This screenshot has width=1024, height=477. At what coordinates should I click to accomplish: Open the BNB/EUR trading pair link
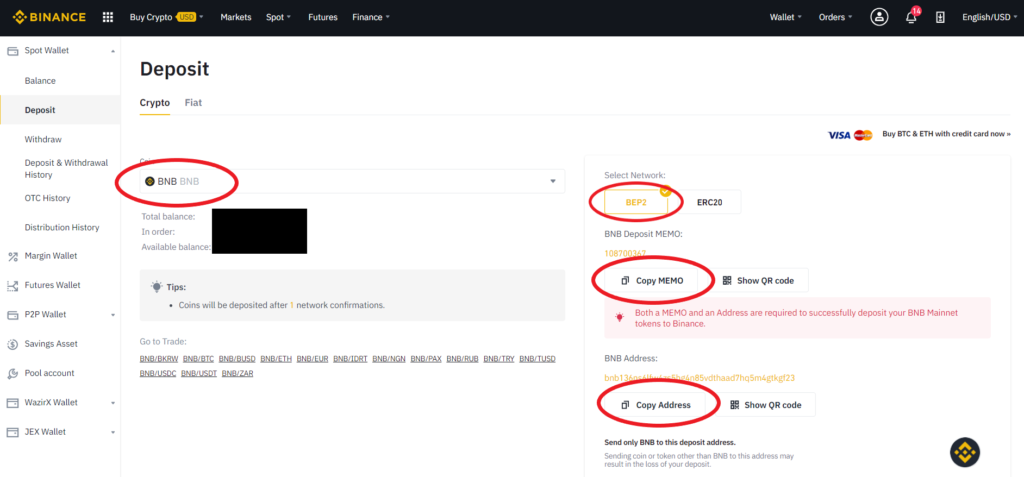click(313, 359)
